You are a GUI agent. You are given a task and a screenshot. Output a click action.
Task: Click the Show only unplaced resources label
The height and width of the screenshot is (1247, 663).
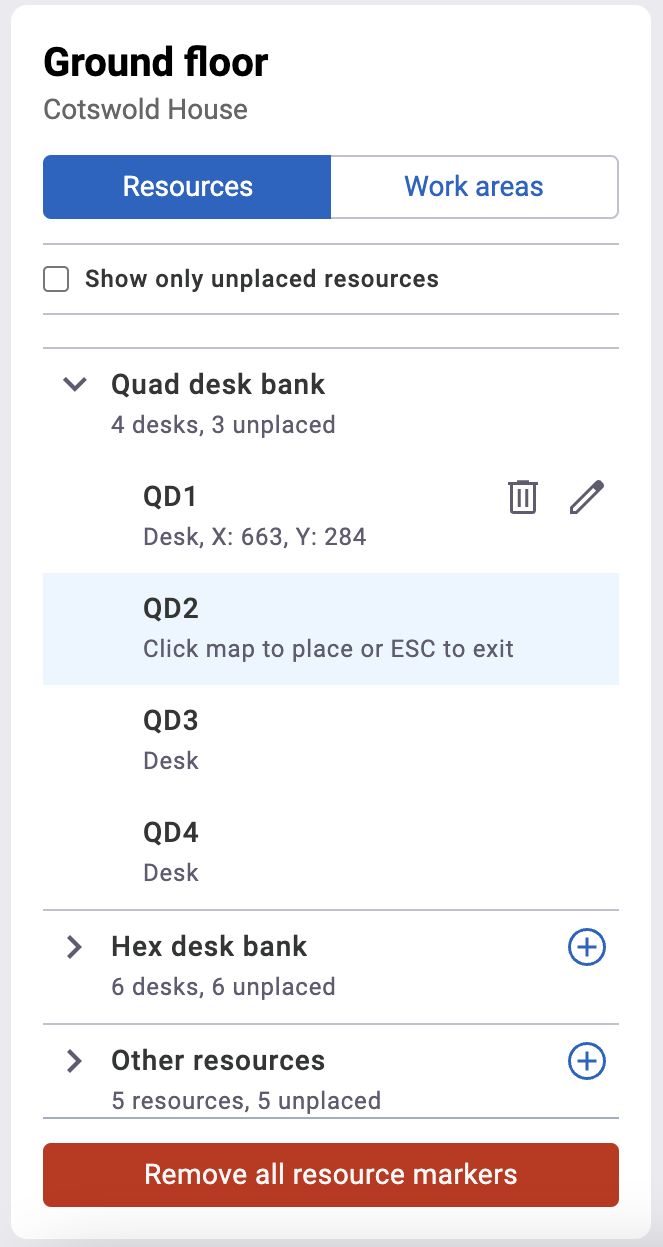[x=262, y=279]
